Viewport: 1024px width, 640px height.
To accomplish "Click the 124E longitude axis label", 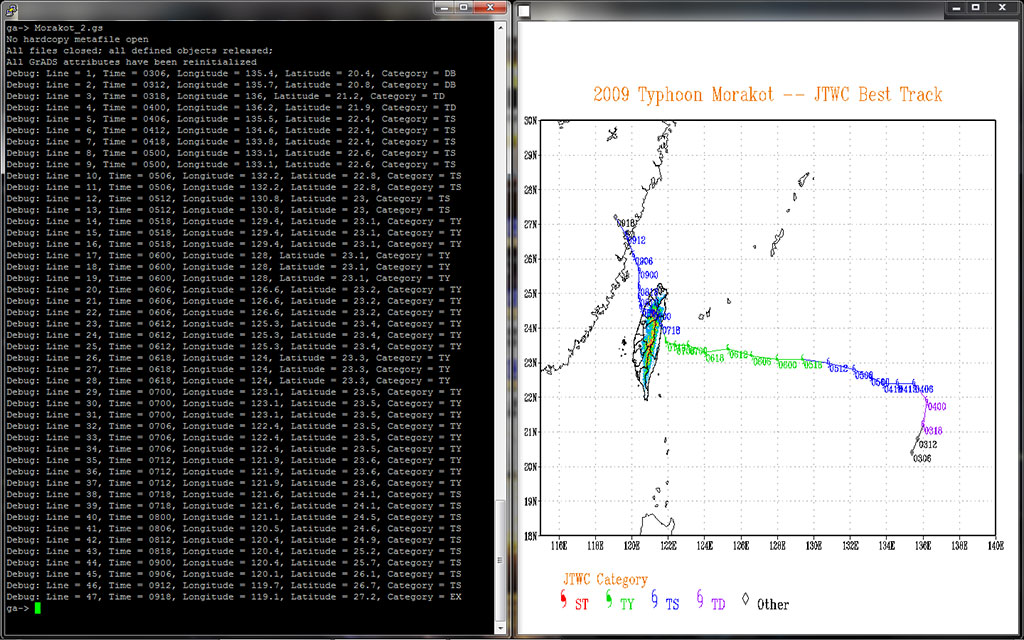I will 705,545.
